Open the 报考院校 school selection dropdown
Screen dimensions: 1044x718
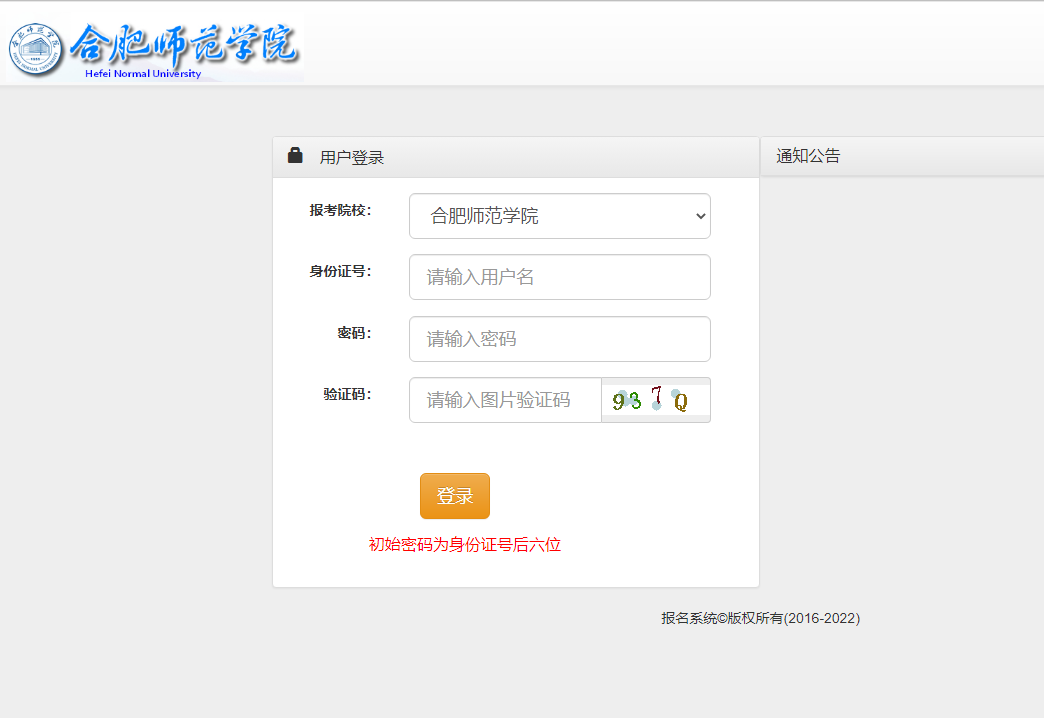click(559, 216)
